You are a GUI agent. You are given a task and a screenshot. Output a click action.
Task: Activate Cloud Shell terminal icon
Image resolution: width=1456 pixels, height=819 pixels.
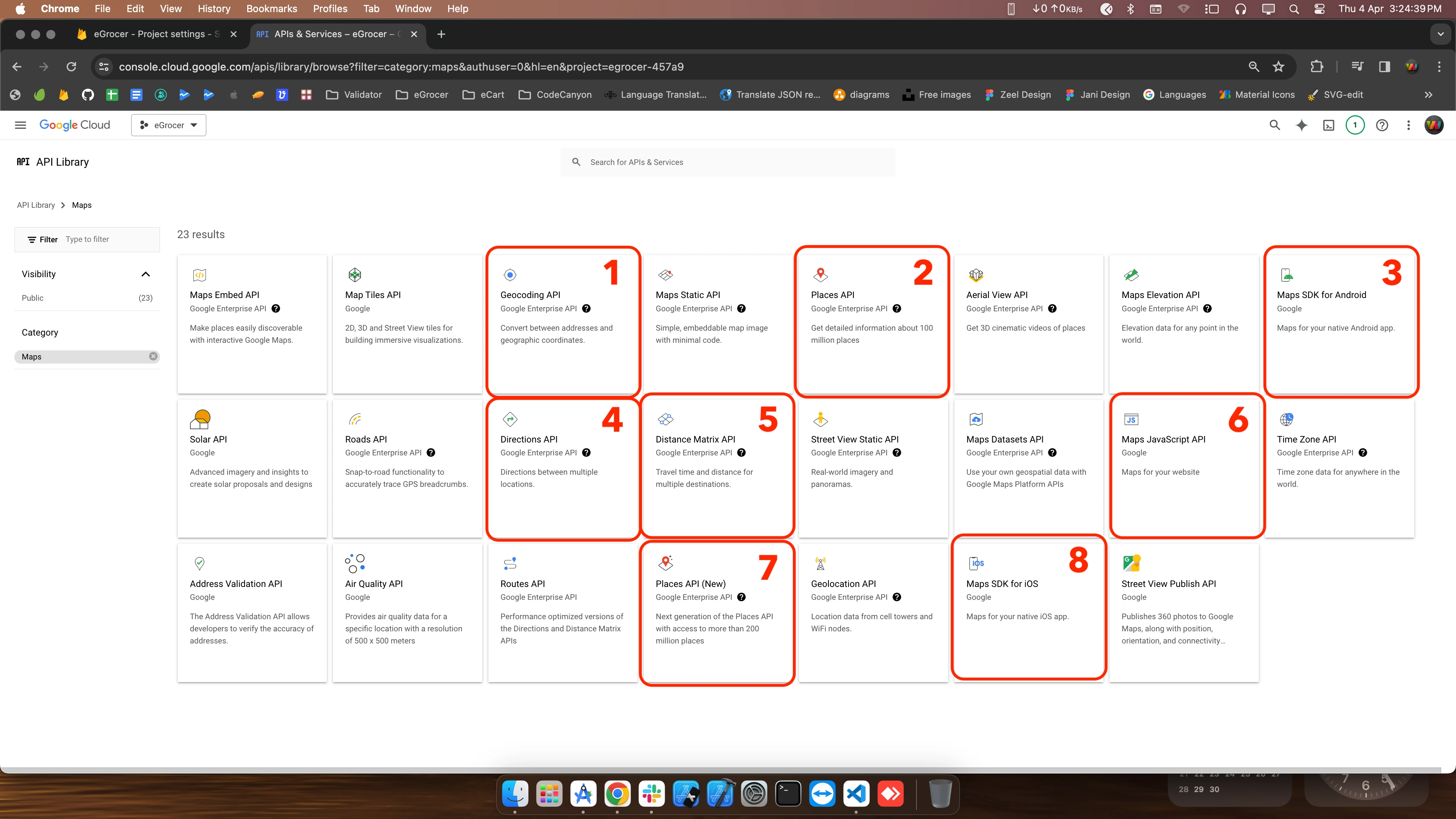click(x=1328, y=125)
